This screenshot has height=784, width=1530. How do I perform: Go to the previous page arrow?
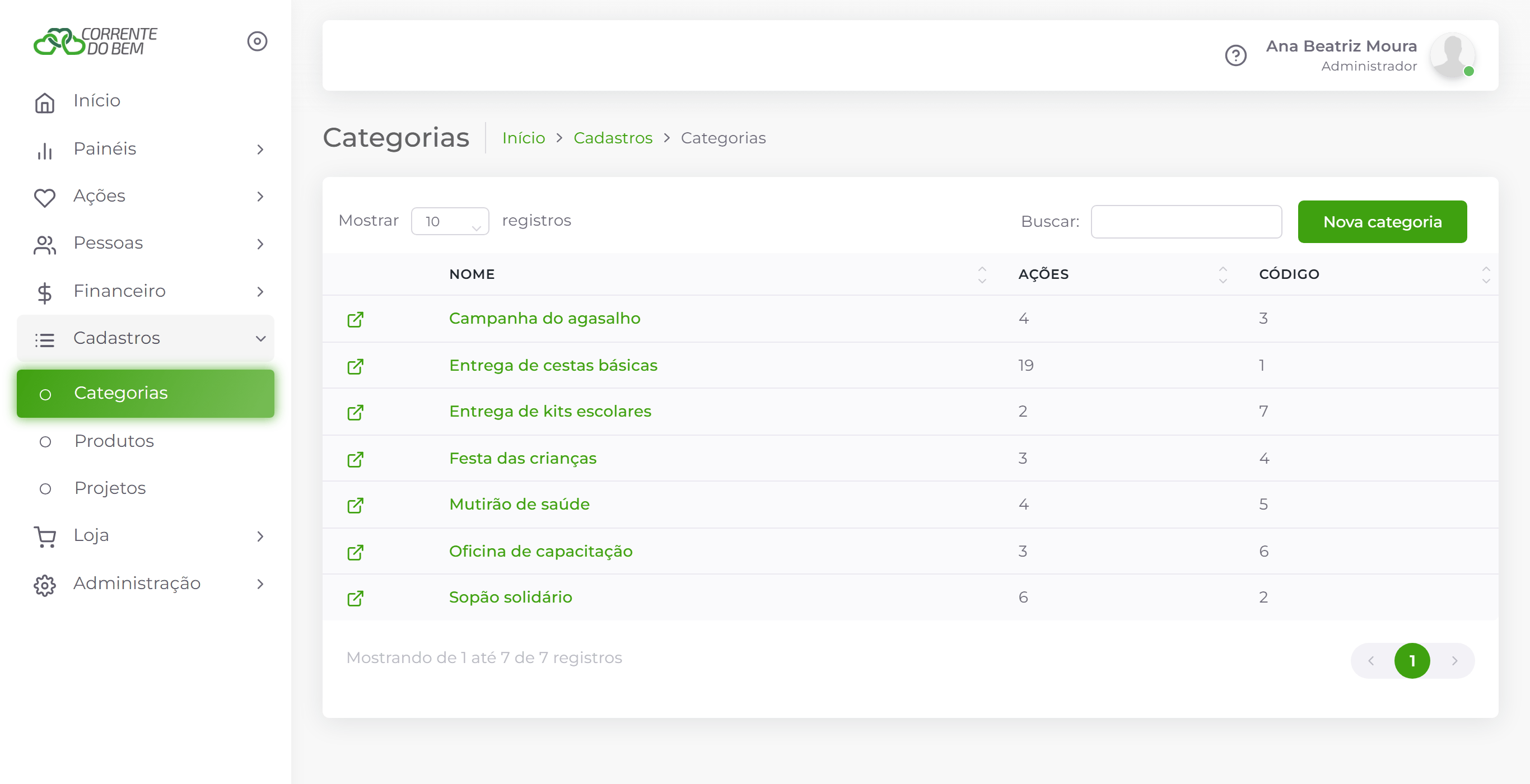pyautogui.click(x=1371, y=660)
